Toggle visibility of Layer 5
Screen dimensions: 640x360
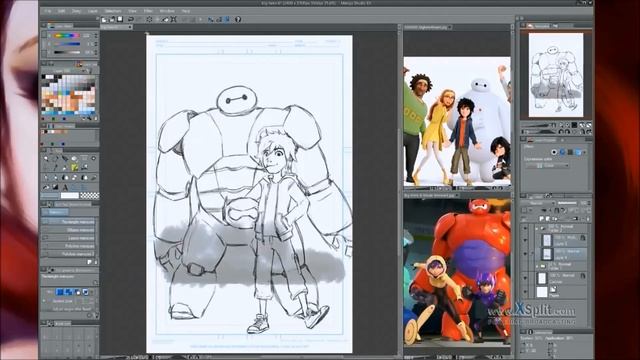point(525,240)
